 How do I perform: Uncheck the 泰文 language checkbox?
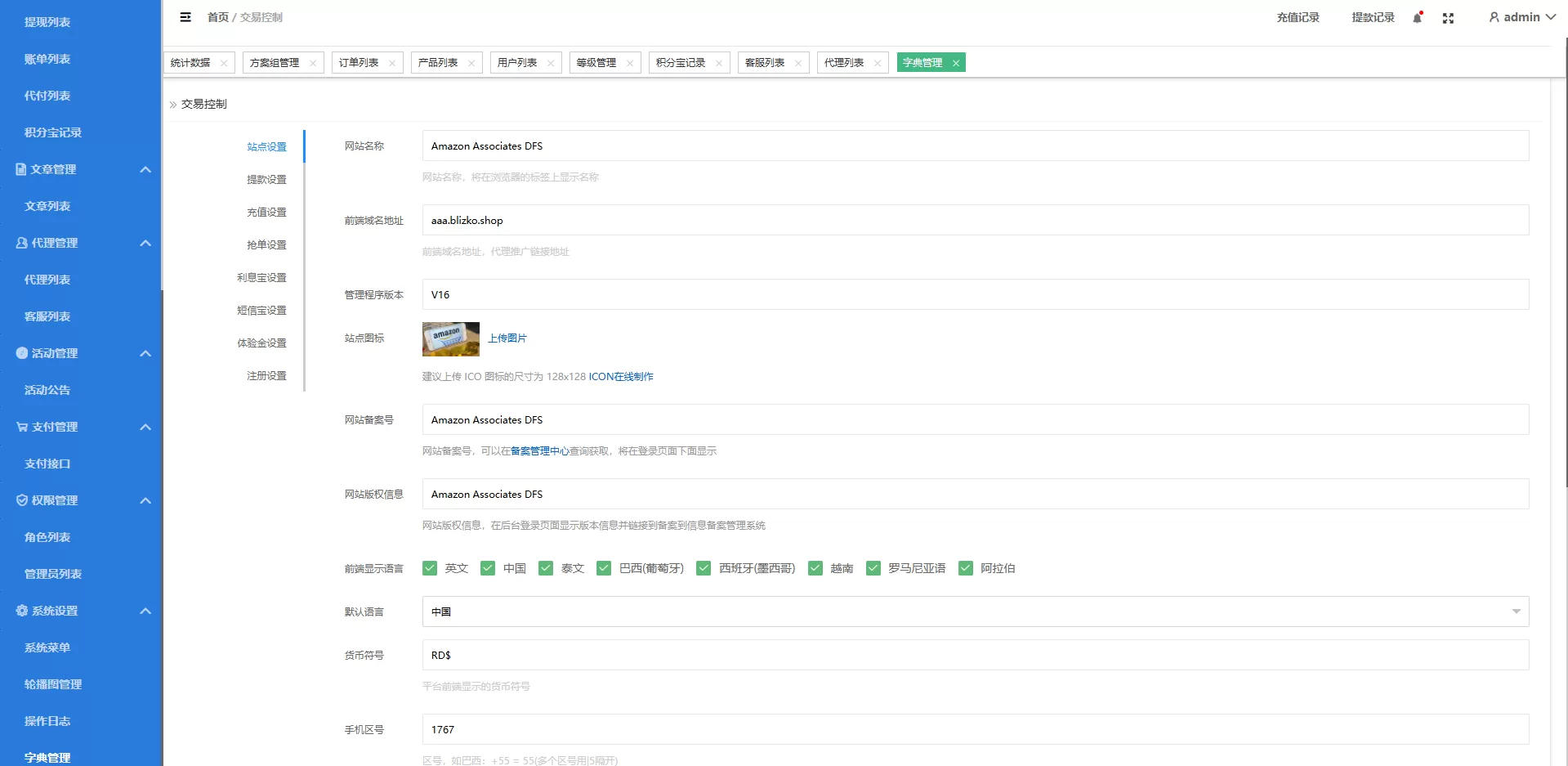(x=546, y=568)
